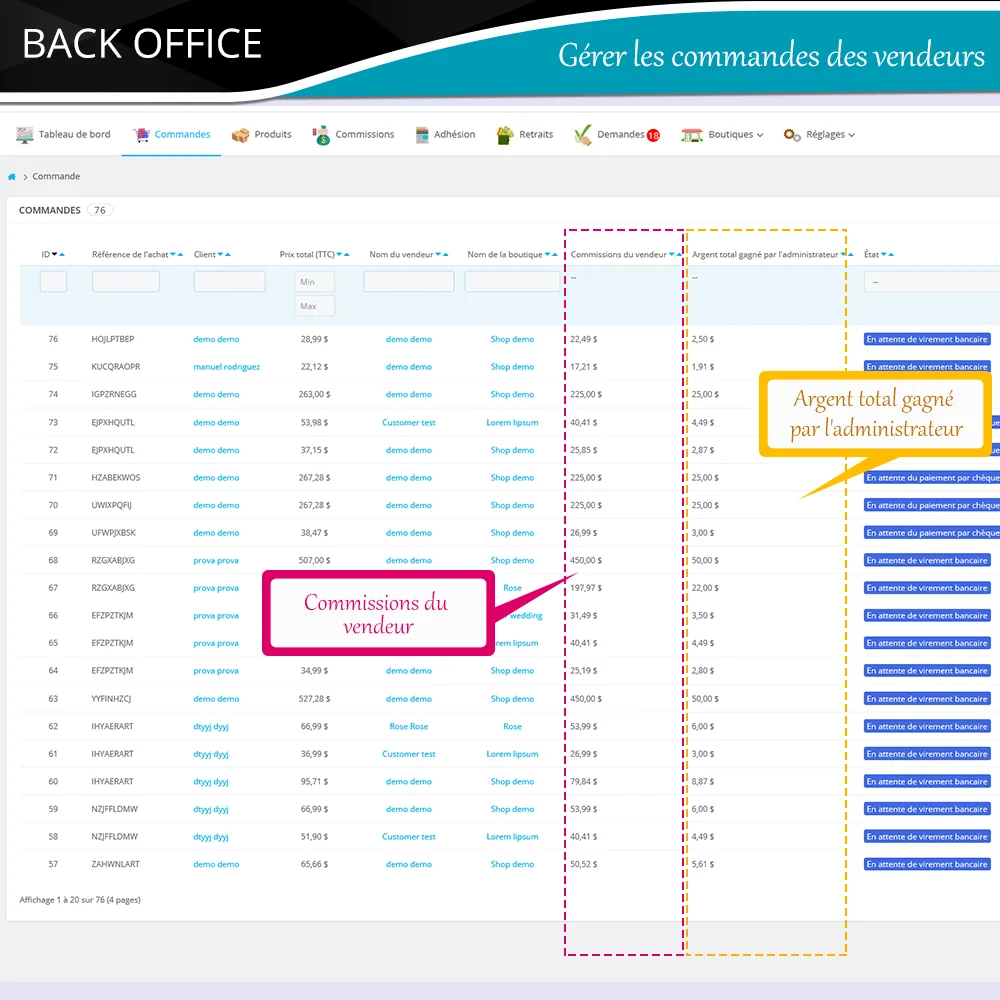1000x1000 pixels.
Task: Open the Demandes tab
Action: click(617, 135)
